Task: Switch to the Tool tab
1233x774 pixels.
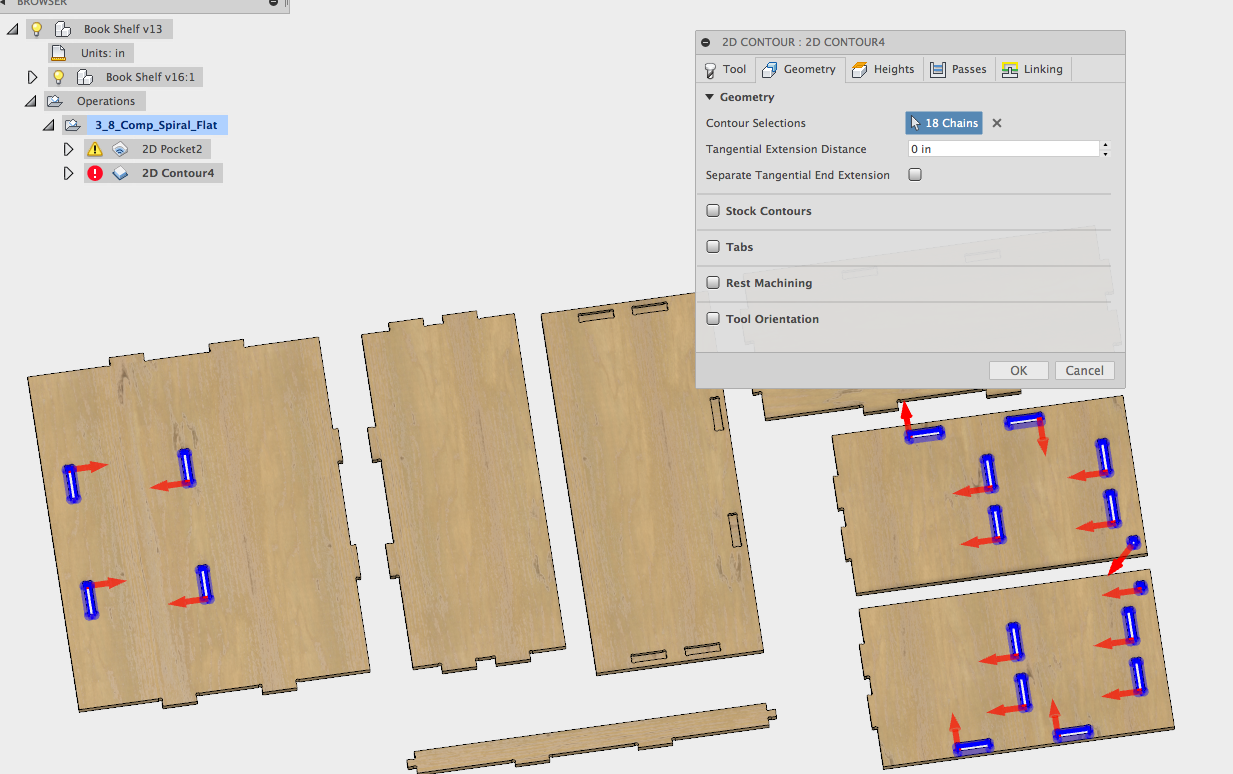Action: coord(725,69)
